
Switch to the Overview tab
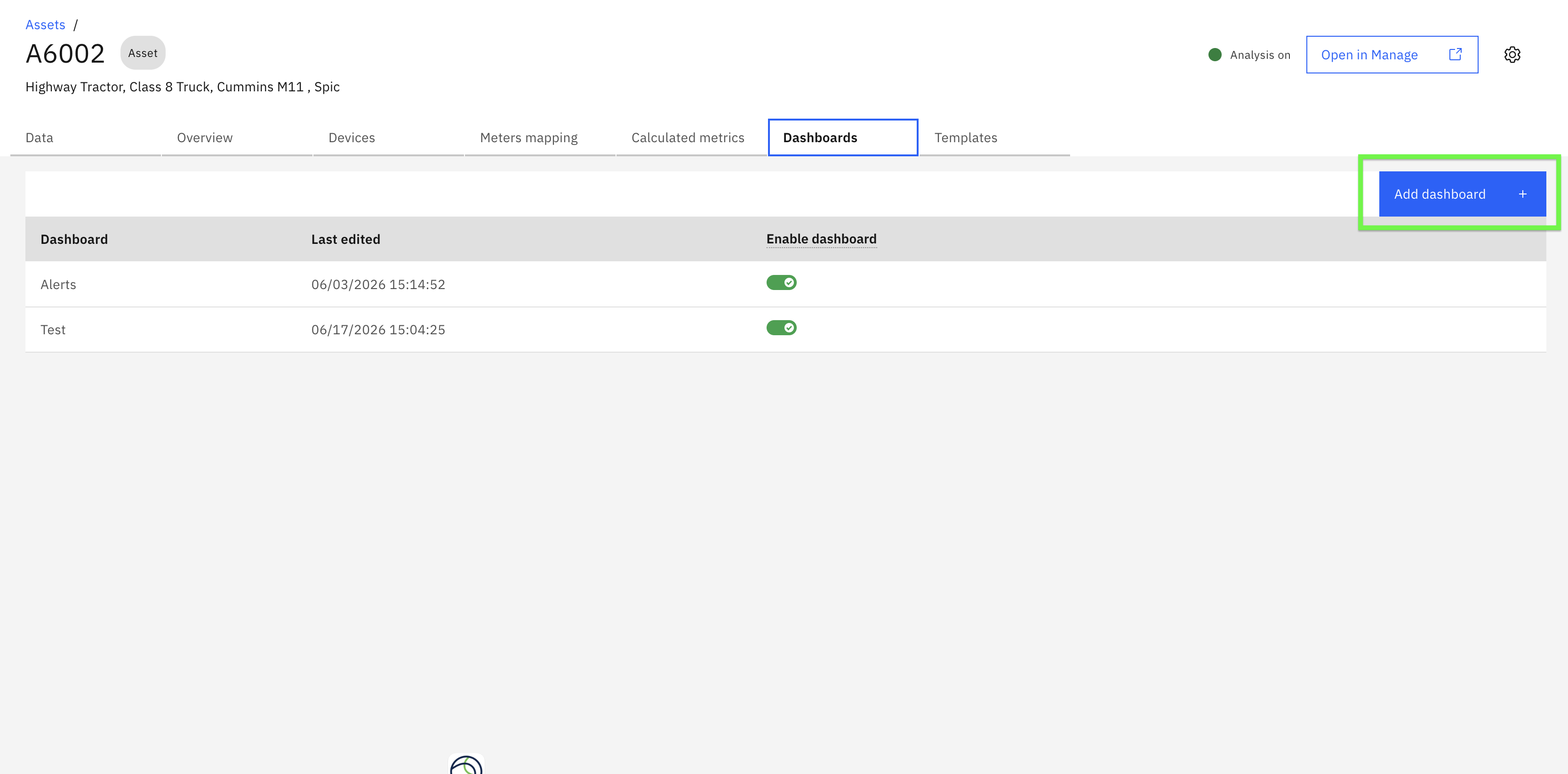click(237, 137)
